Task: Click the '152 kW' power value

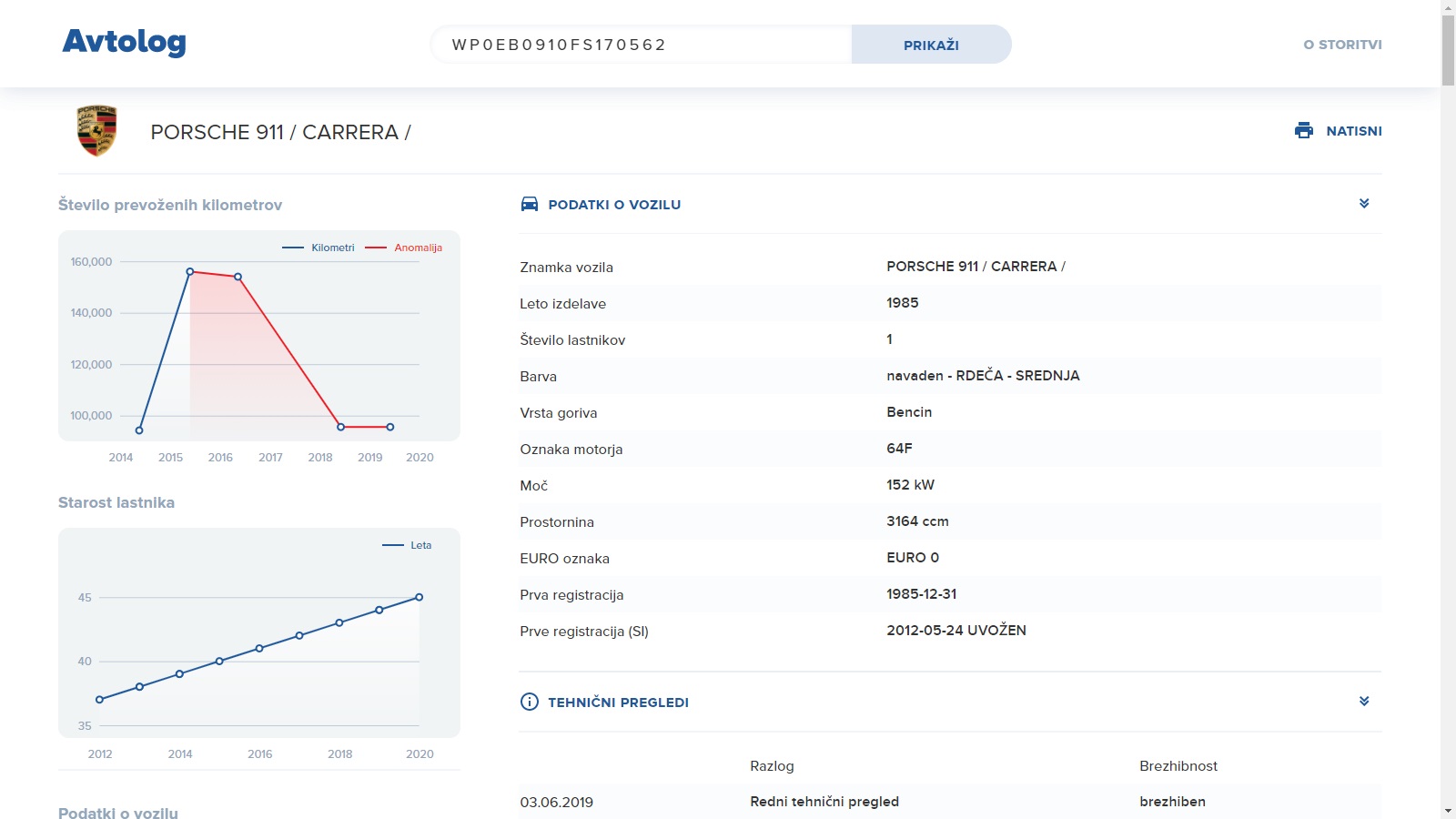Action: tap(910, 485)
